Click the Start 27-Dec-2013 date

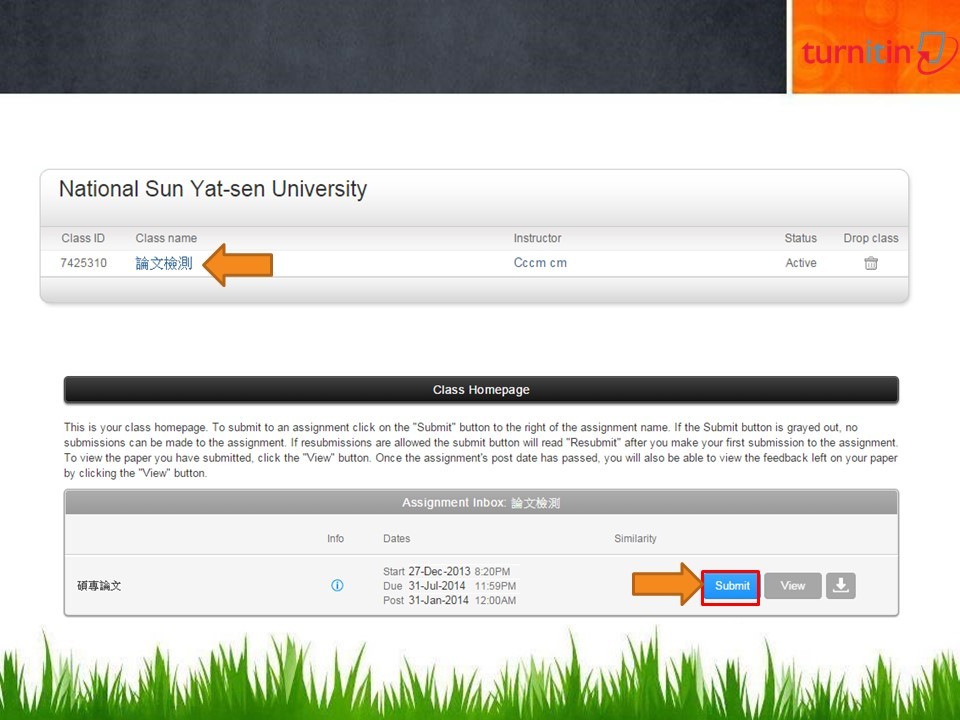pos(446,571)
